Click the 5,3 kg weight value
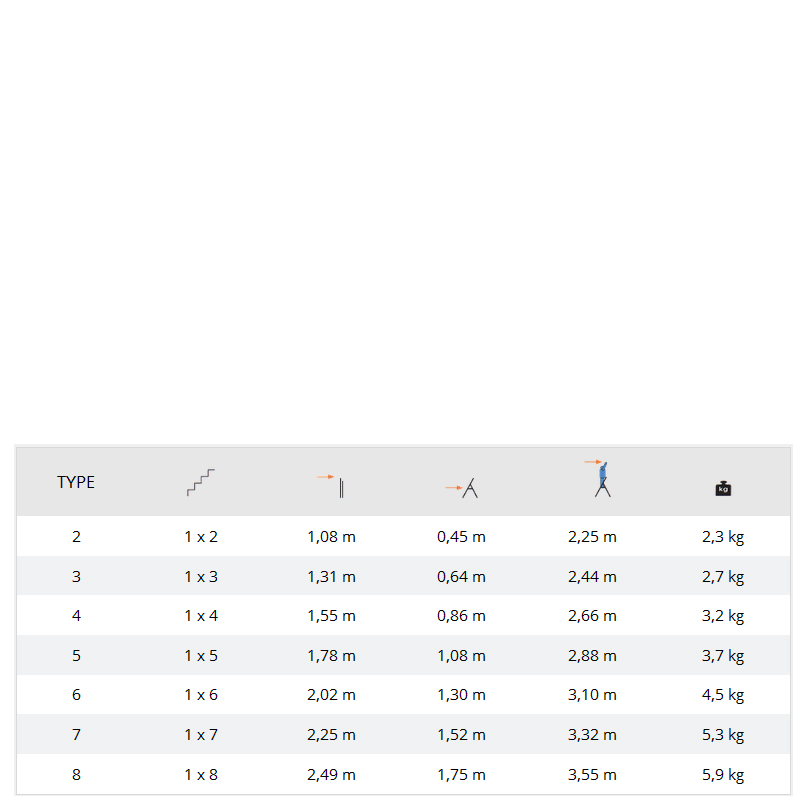 pos(723,735)
